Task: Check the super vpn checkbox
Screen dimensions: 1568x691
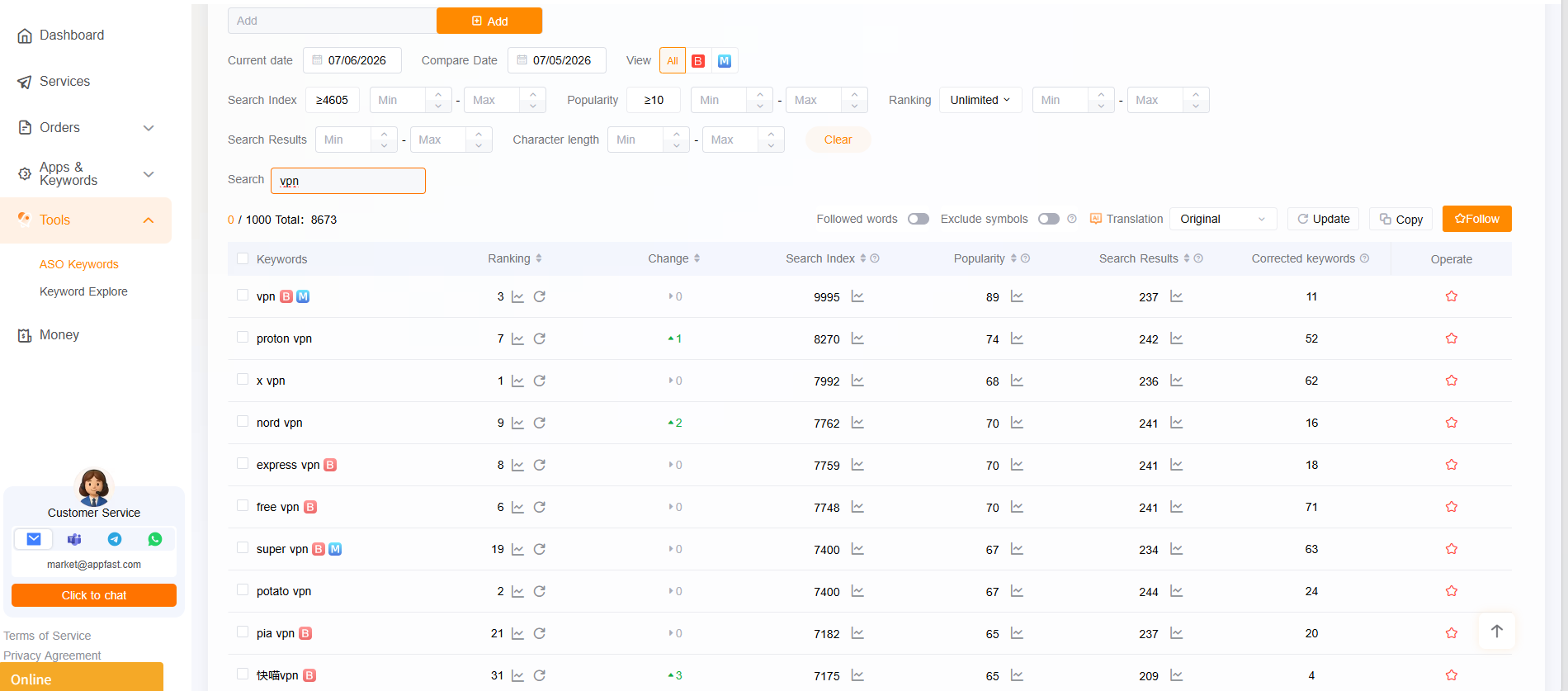Action: tap(243, 547)
